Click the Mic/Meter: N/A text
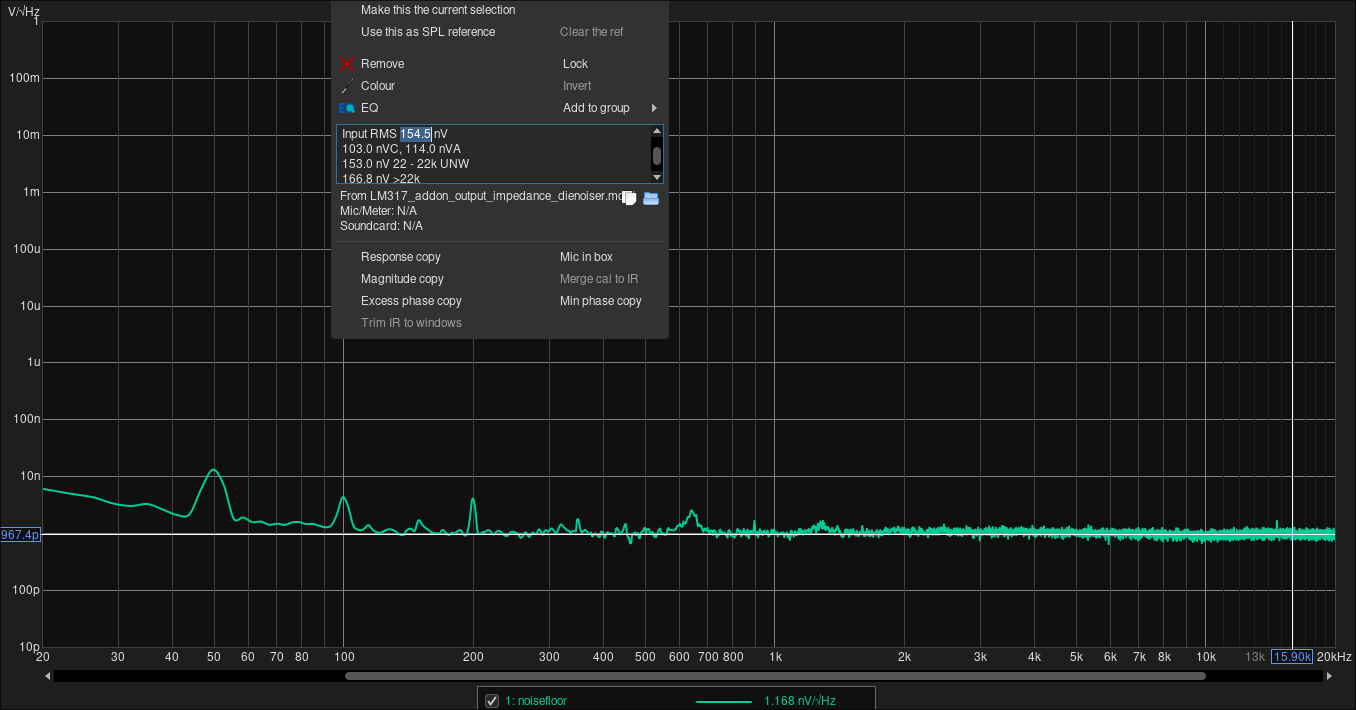The image size is (1356, 710). [379, 211]
